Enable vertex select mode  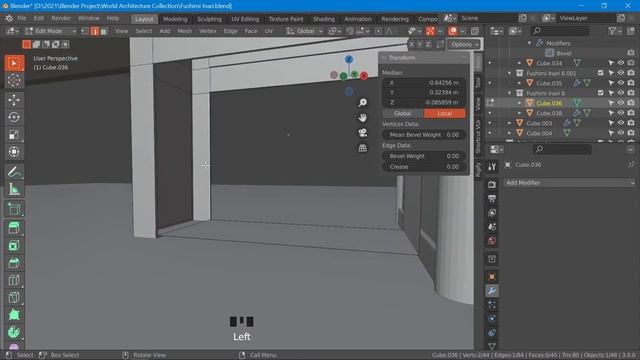[x=85, y=31]
